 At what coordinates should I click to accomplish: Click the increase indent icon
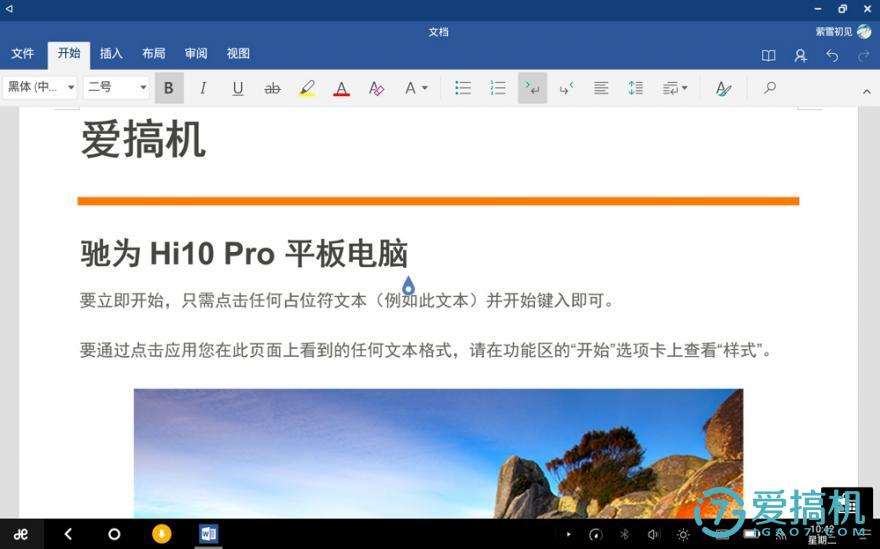567,88
